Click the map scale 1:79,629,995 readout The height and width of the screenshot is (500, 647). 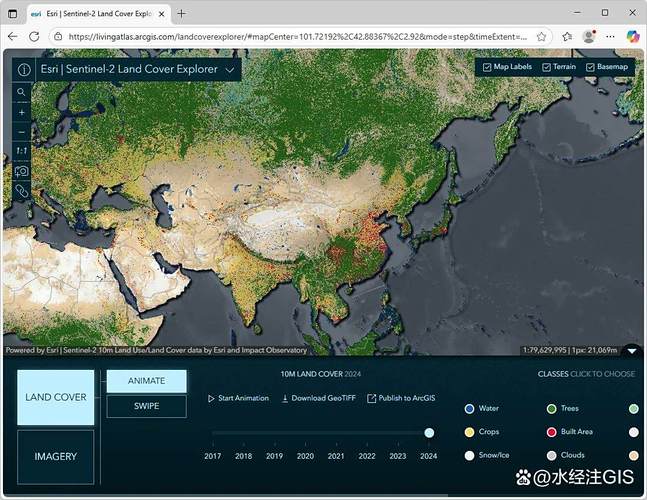tap(544, 350)
